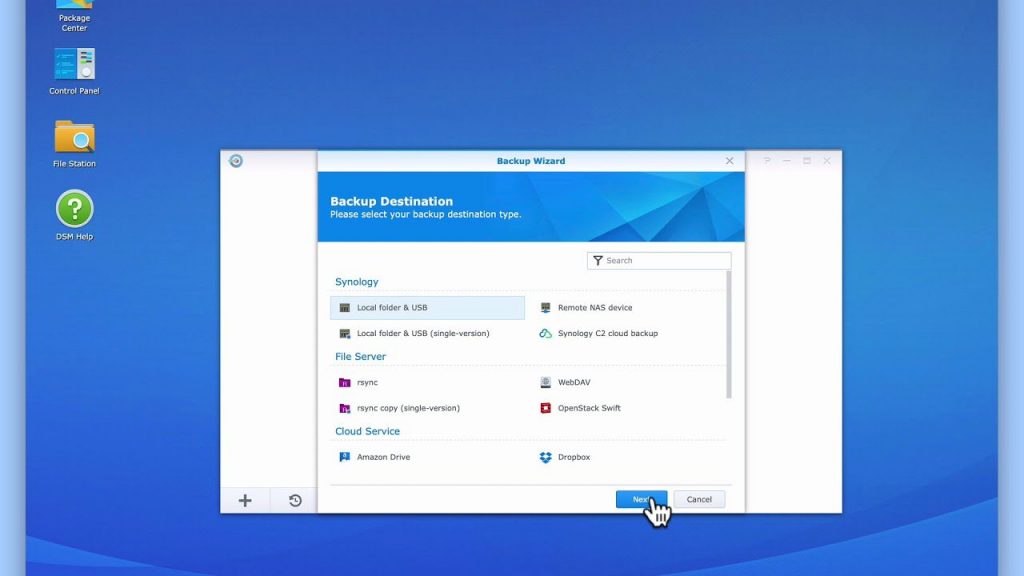This screenshot has height=576, width=1024.
Task: Click the WebDAV icon
Action: (x=545, y=382)
